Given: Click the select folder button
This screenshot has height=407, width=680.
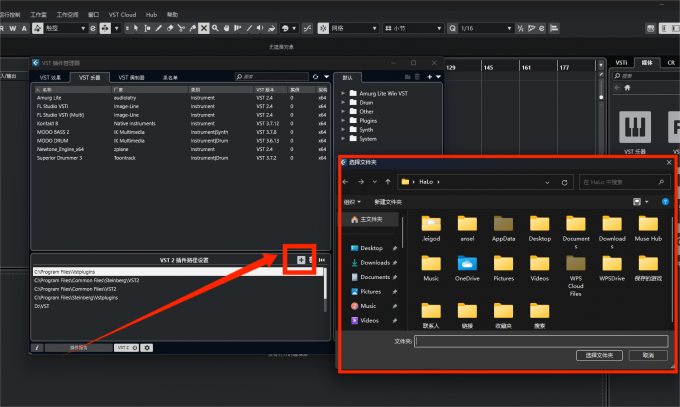Looking at the screenshot, I should (x=599, y=355).
